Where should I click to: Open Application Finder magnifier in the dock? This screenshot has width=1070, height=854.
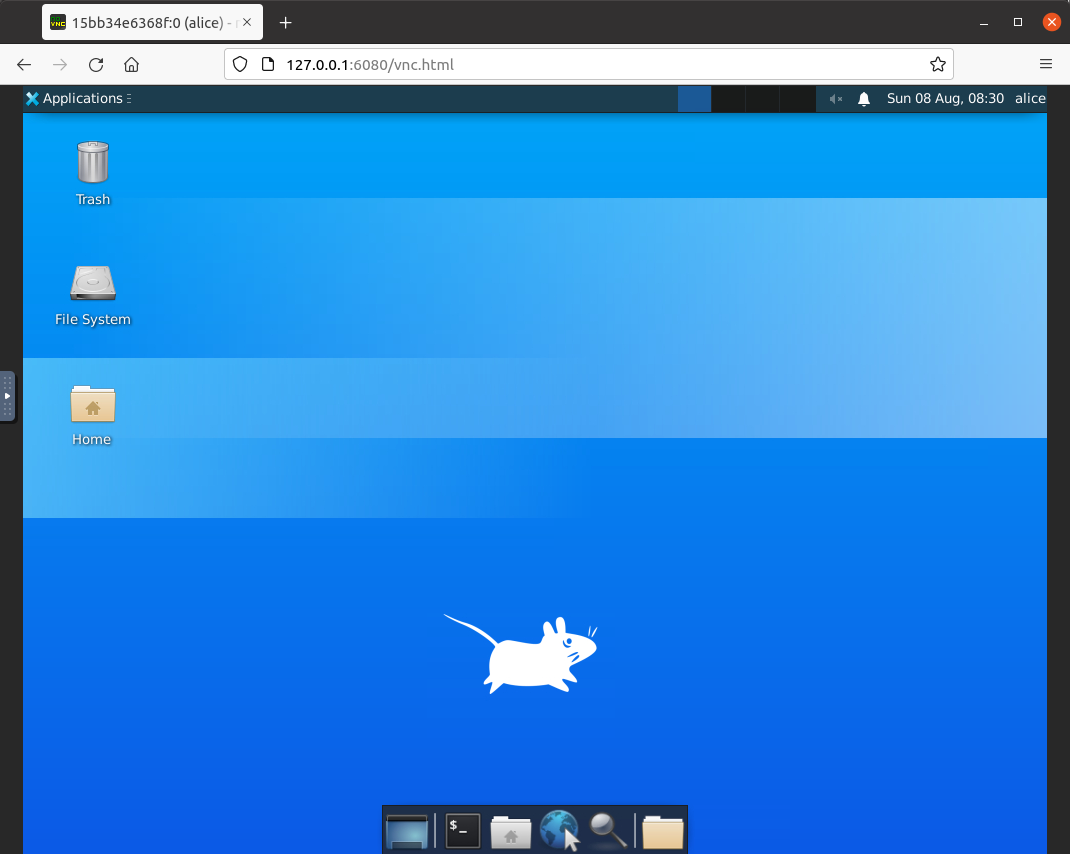coord(608,830)
